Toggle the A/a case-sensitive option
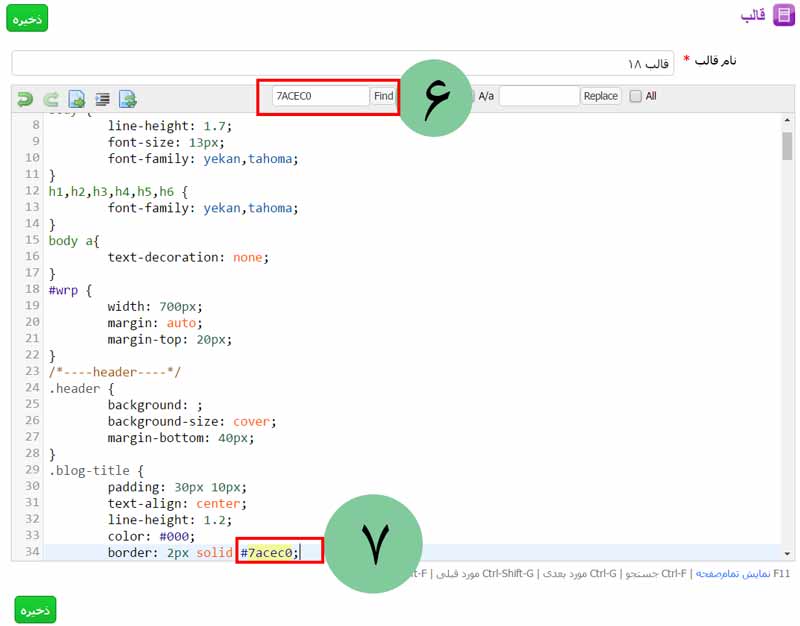 pos(486,96)
